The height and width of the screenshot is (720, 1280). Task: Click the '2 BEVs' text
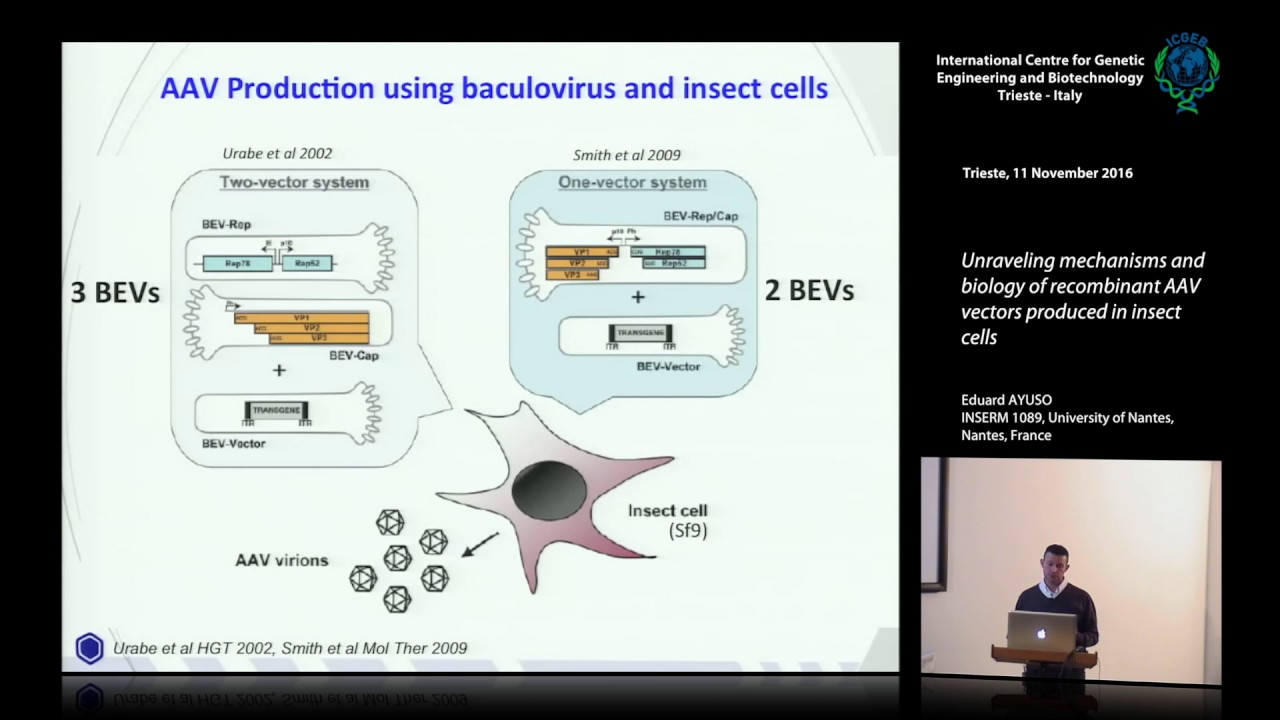(x=809, y=291)
